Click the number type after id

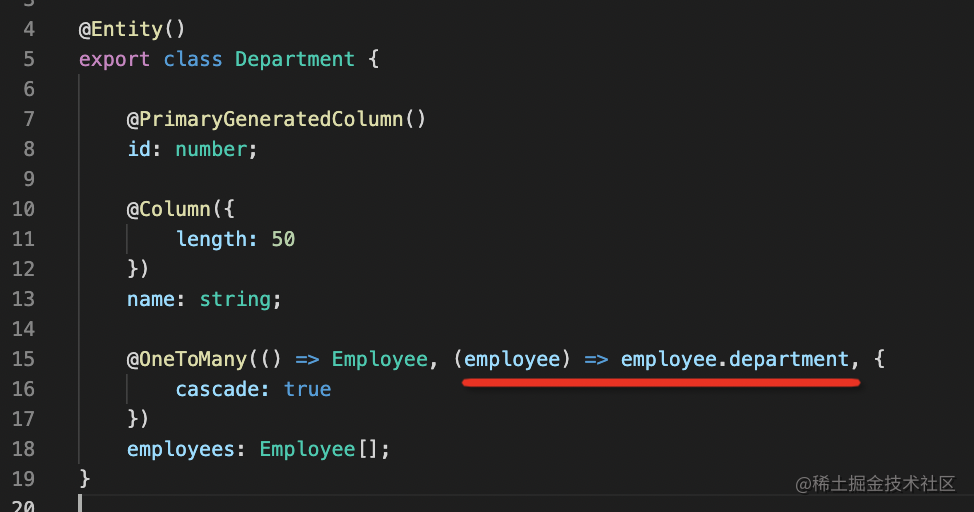click(210, 149)
